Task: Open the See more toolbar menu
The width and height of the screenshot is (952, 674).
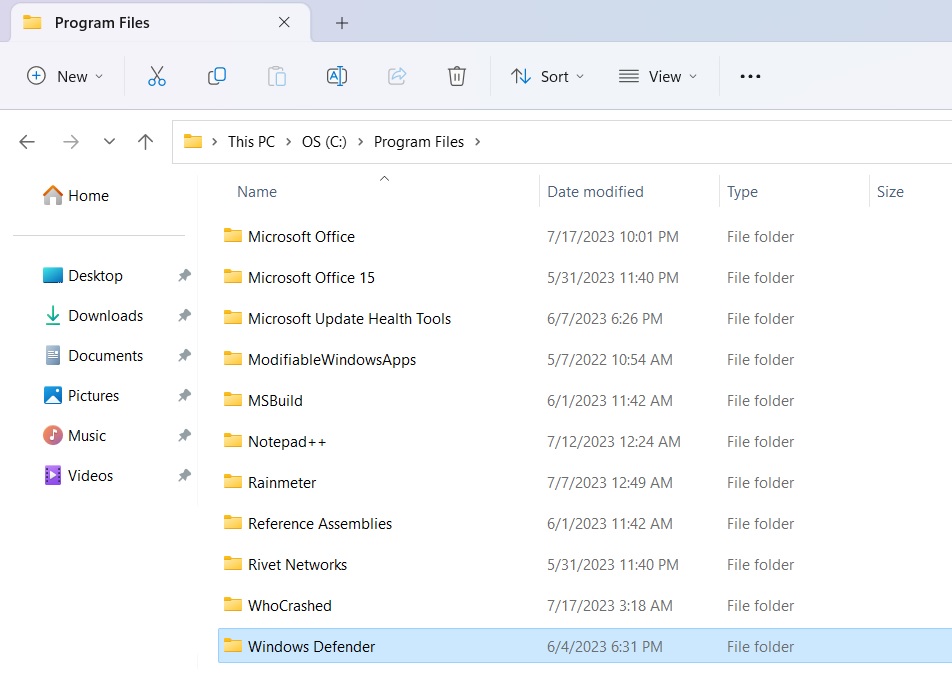Action: [750, 75]
